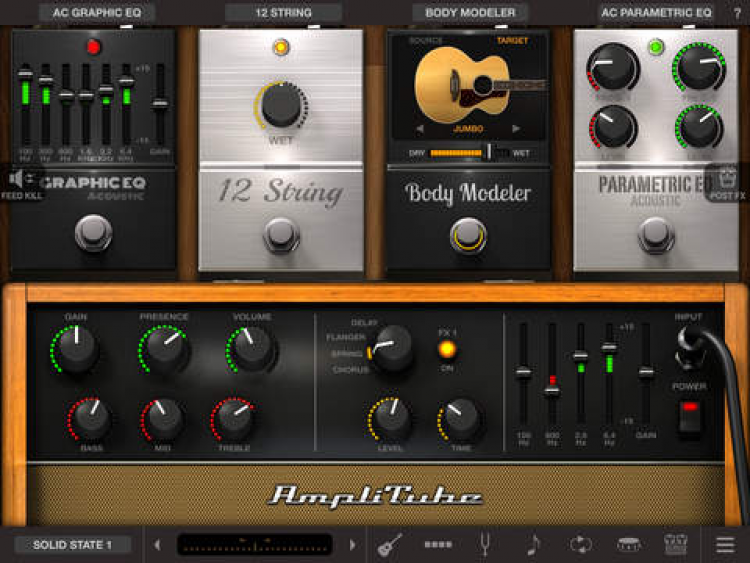
Task: Open the recorder studio icon in bottom bar
Action: click(x=675, y=545)
